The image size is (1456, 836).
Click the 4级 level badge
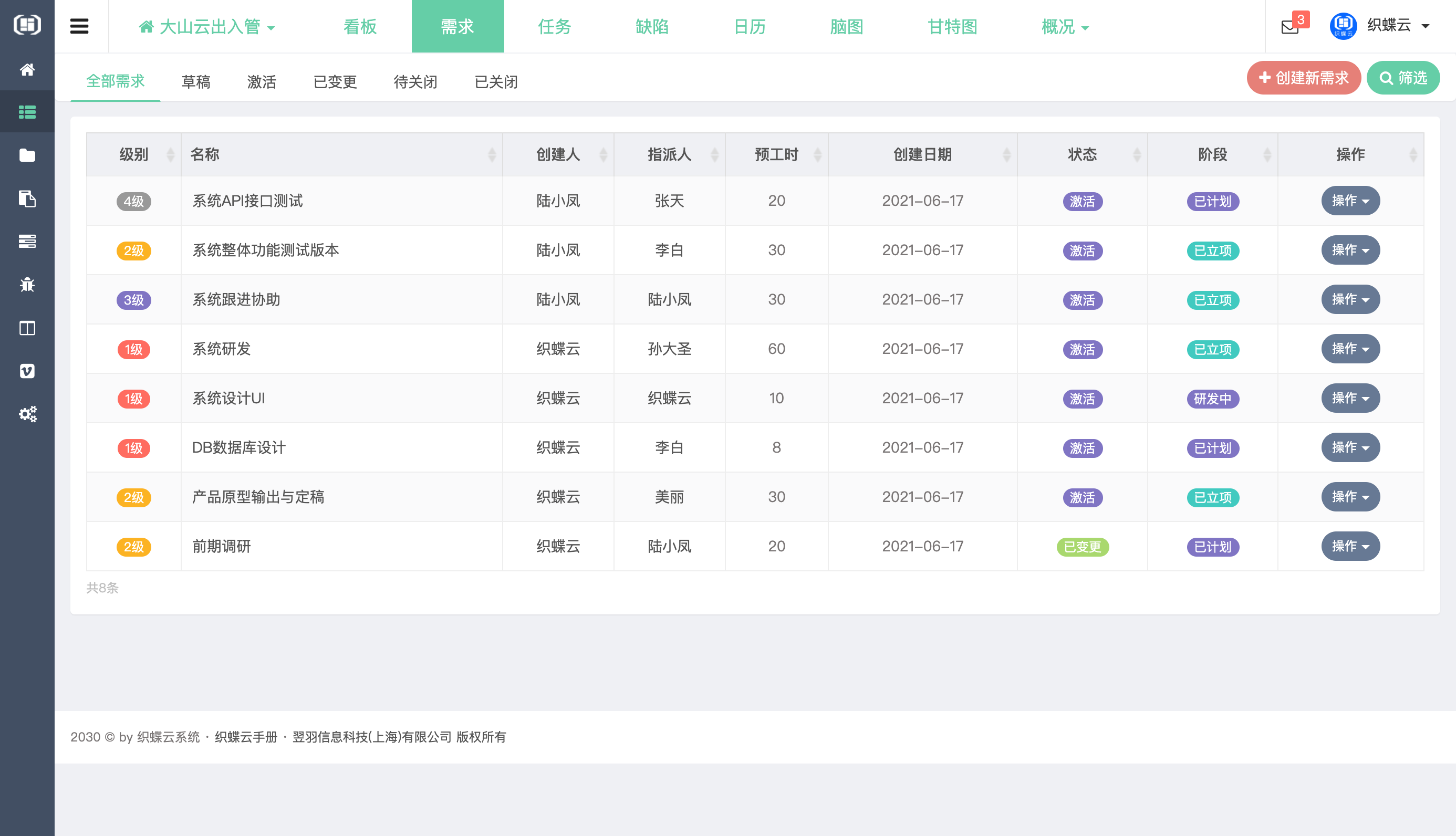pos(134,202)
